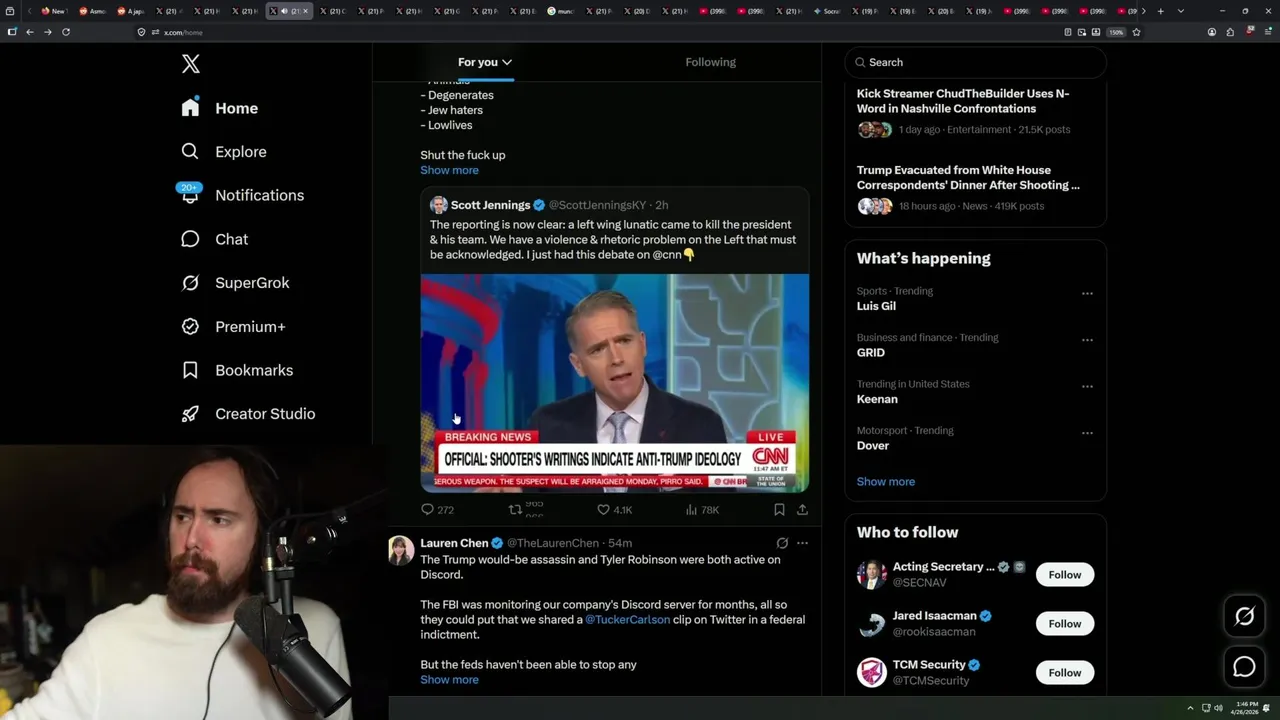Expand the For you feed dropdown chevron

tap(507, 62)
